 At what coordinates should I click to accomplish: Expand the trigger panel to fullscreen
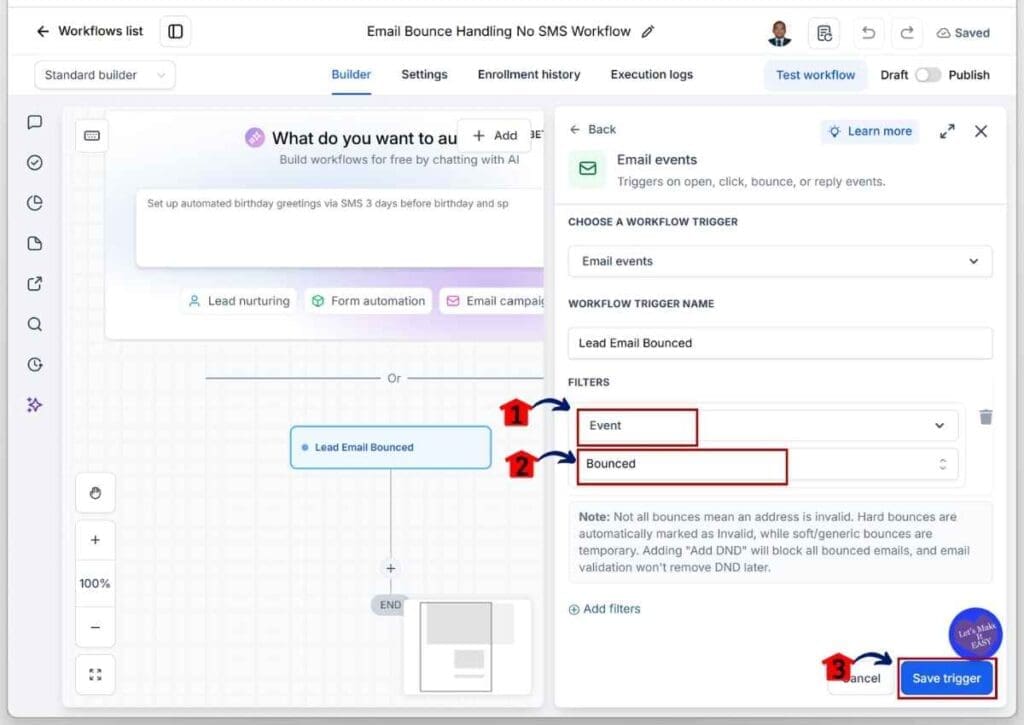(x=947, y=131)
